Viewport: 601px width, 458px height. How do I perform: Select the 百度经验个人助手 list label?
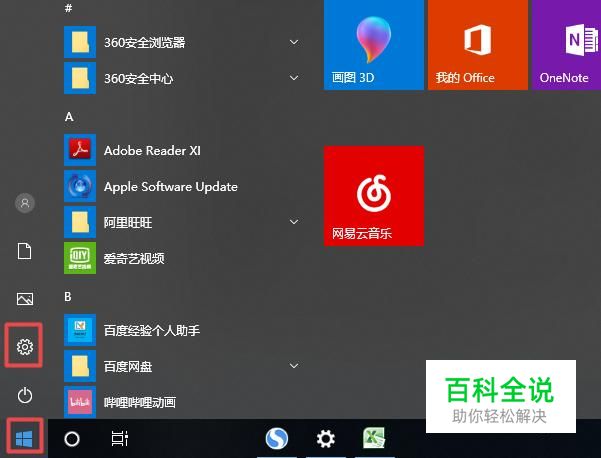[x=152, y=330]
